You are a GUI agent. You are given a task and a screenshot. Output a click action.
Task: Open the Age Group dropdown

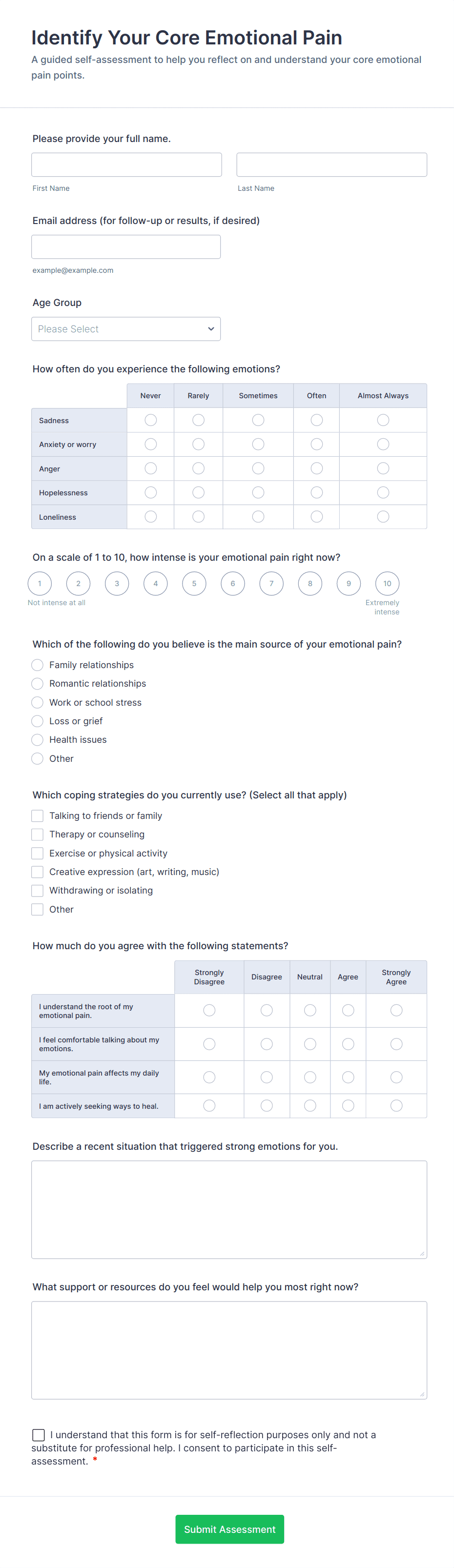pos(126,329)
